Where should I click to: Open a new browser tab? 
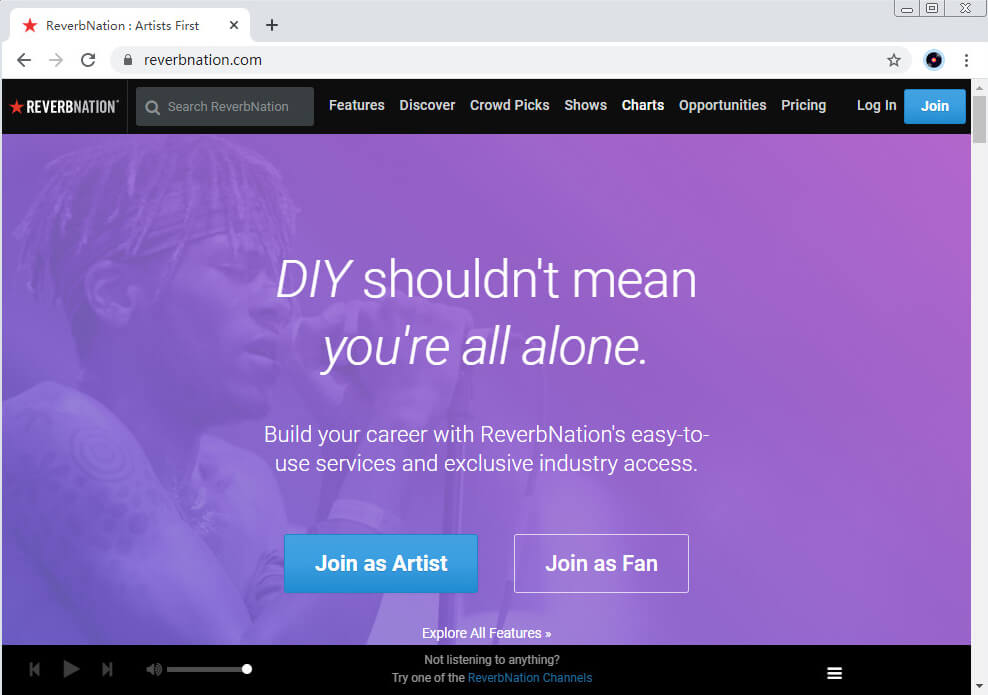272,25
